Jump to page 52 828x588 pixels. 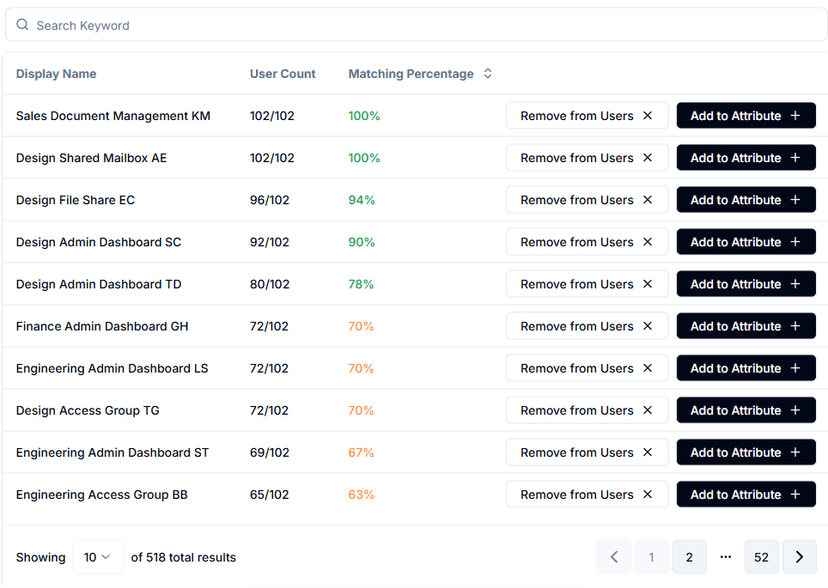(761, 557)
